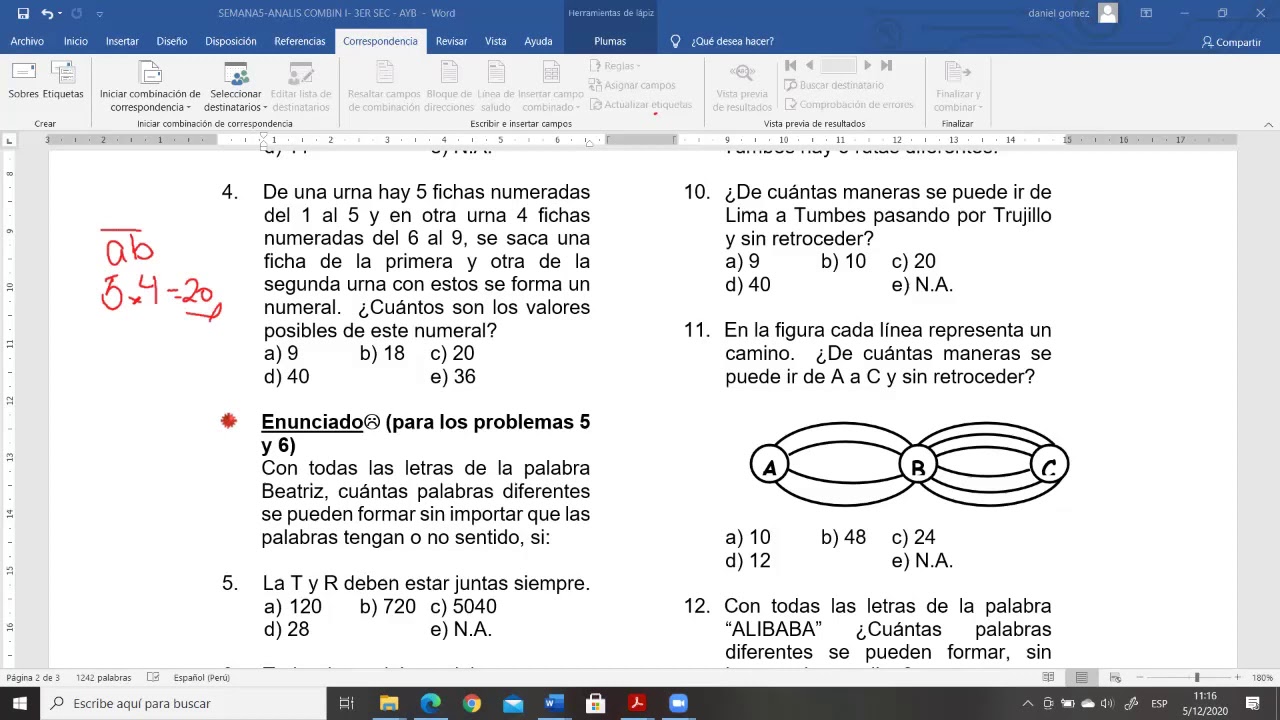The height and width of the screenshot is (720, 1280).
Task: Switch to Read Mode view
Action: pyautogui.click(x=1048, y=678)
